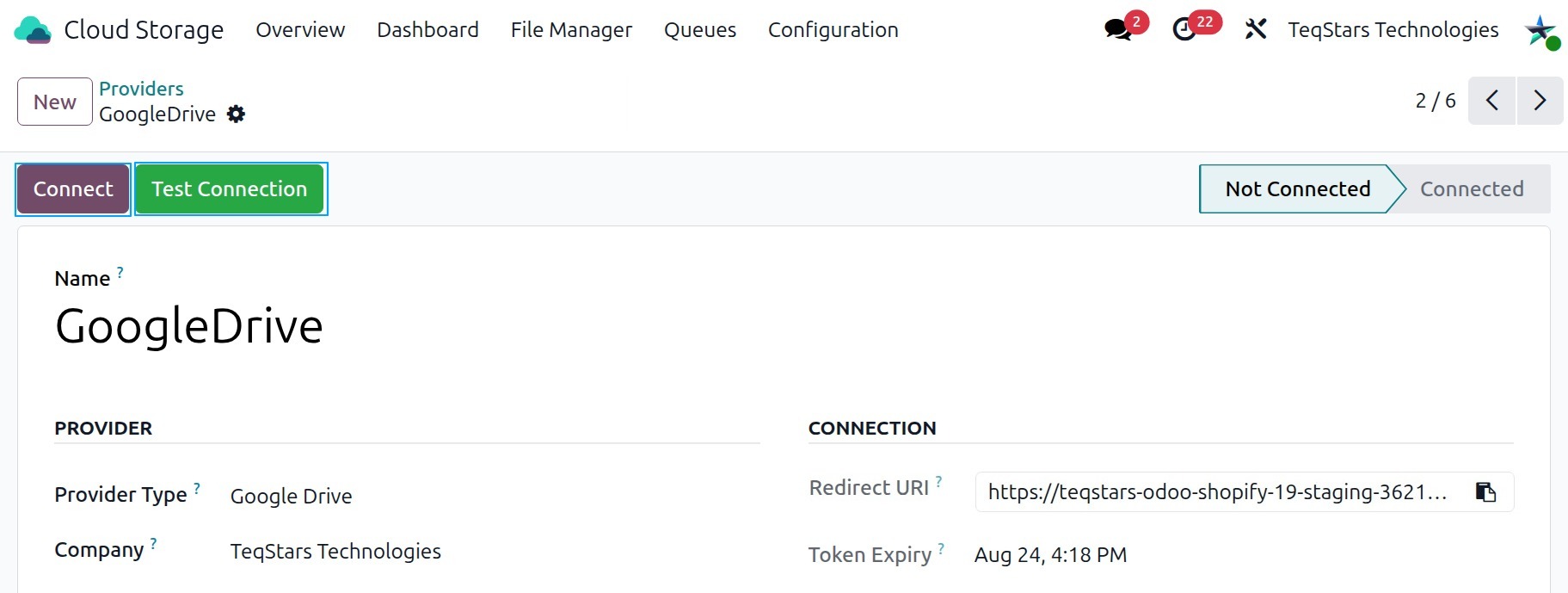The height and width of the screenshot is (593, 1568).
Task: Go to previous record arrow
Action: pos(1491,101)
